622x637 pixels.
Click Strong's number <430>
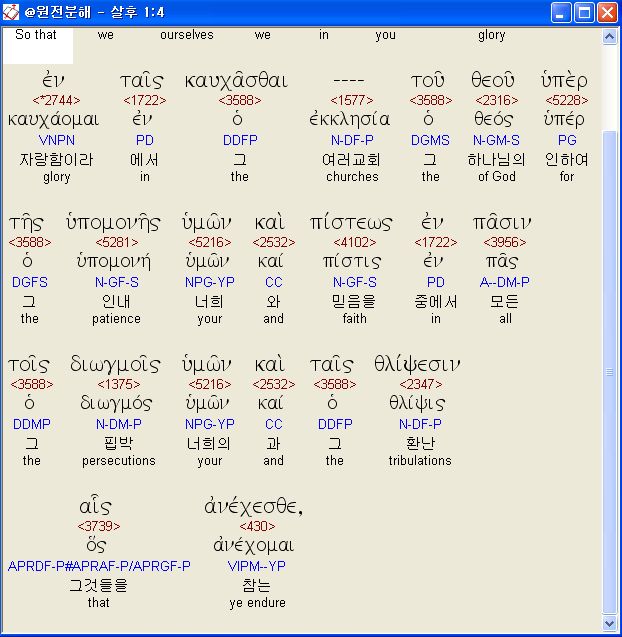click(257, 526)
